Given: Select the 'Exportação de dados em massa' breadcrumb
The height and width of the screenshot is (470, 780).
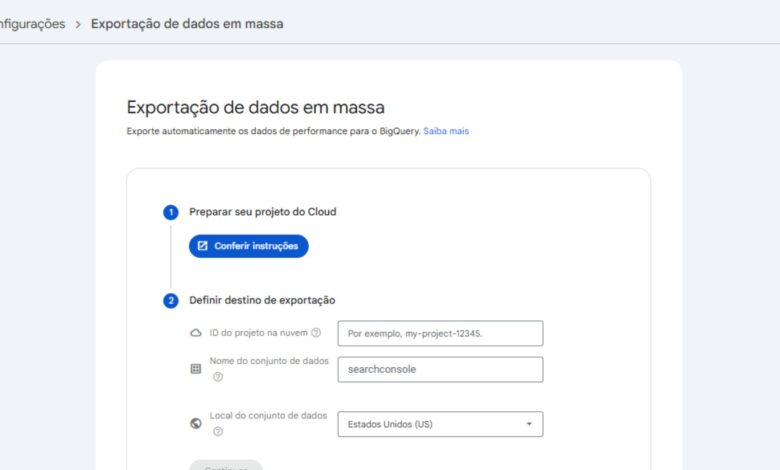Looking at the screenshot, I should click(187, 23).
